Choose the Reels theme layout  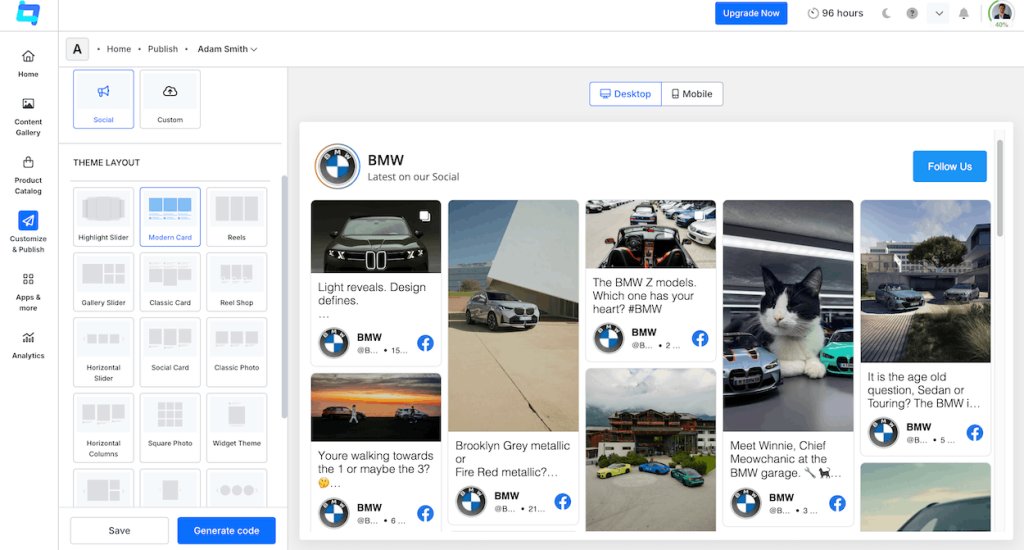(x=236, y=217)
